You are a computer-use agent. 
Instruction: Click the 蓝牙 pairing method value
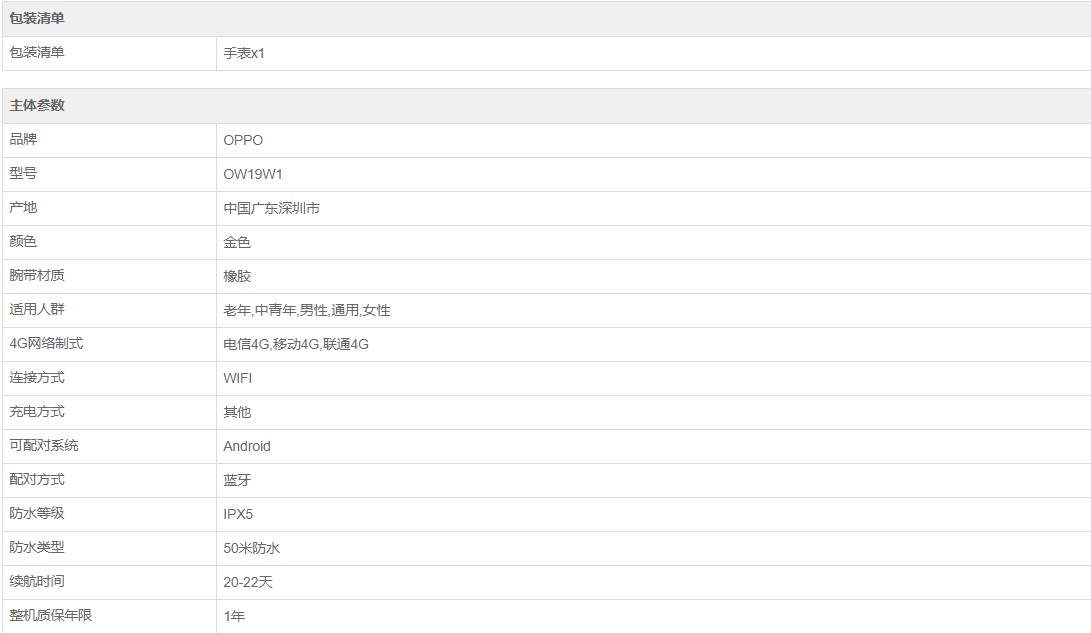237,480
